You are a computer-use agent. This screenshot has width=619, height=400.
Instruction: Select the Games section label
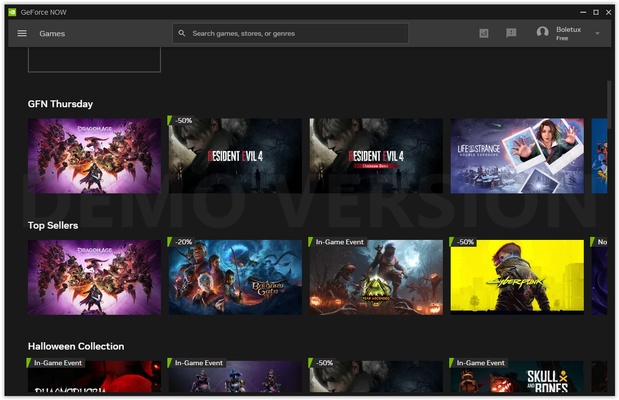52,34
